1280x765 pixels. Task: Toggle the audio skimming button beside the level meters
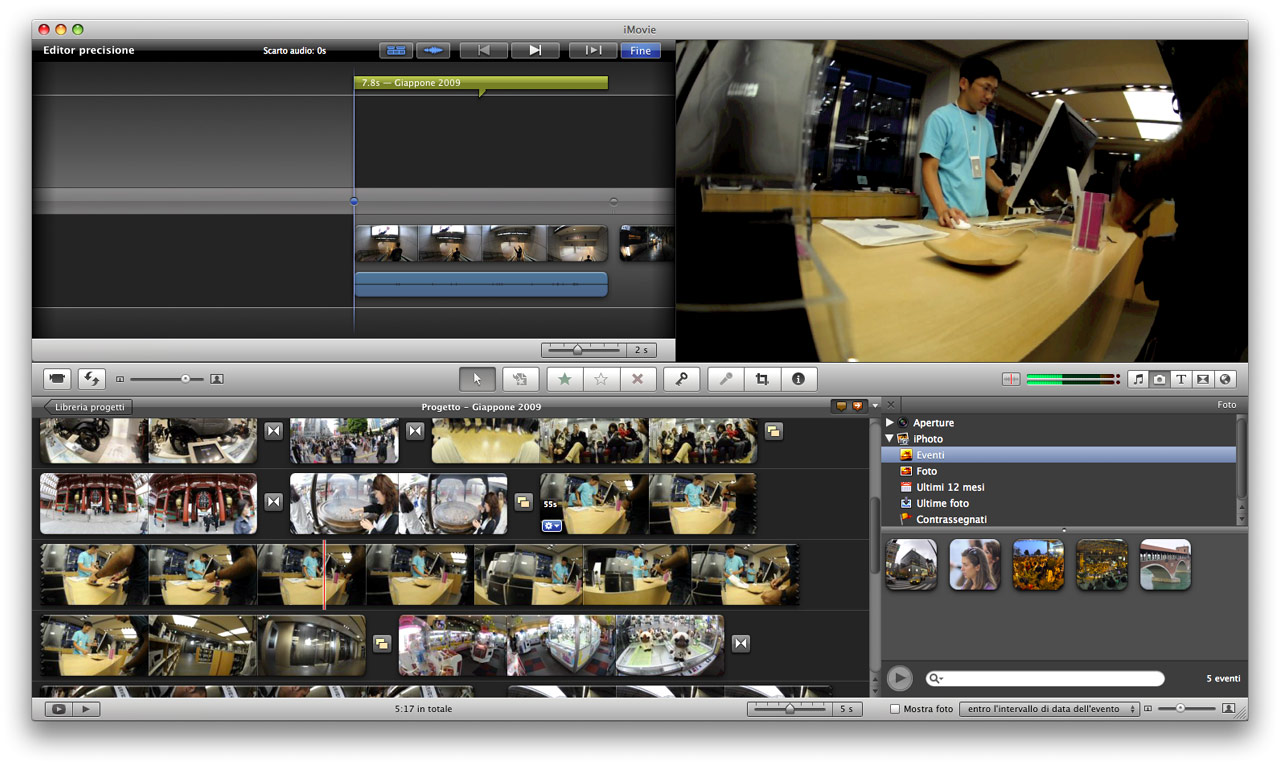point(1011,379)
